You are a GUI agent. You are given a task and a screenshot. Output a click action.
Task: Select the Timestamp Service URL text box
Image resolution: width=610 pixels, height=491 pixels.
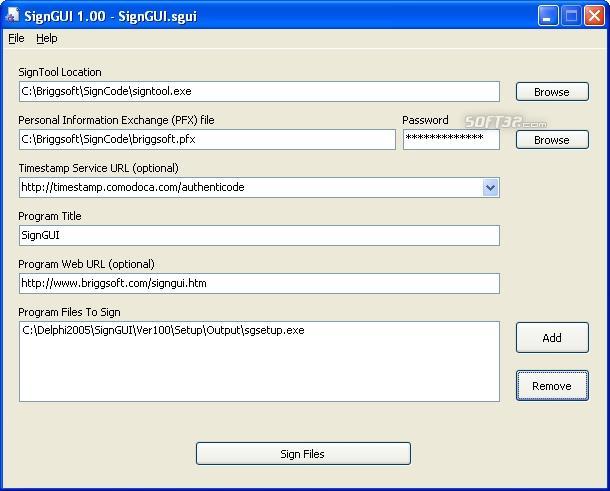[x=251, y=188]
